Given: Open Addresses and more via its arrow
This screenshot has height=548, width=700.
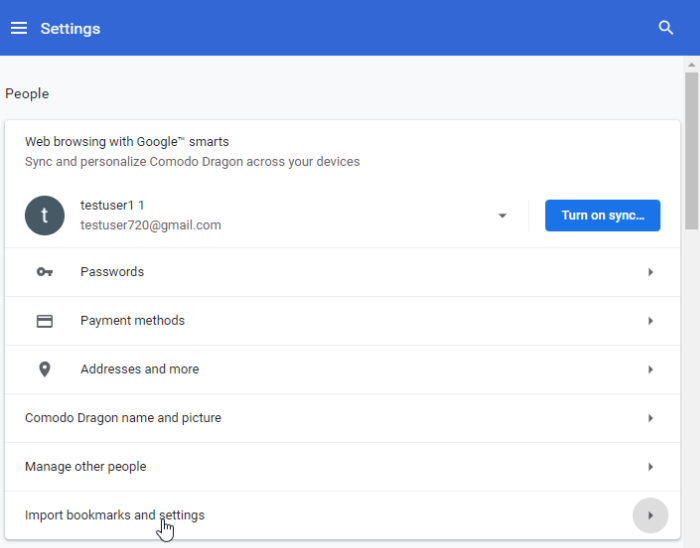Looking at the screenshot, I should [650, 369].
